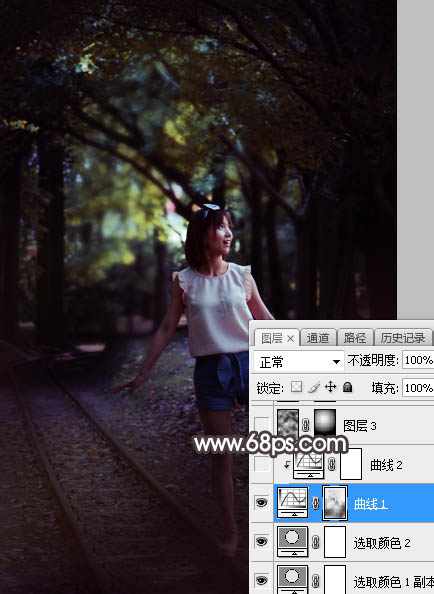Click the 曲线 2 mask link icon
This screenshot has width=434, height=594.
332,464
